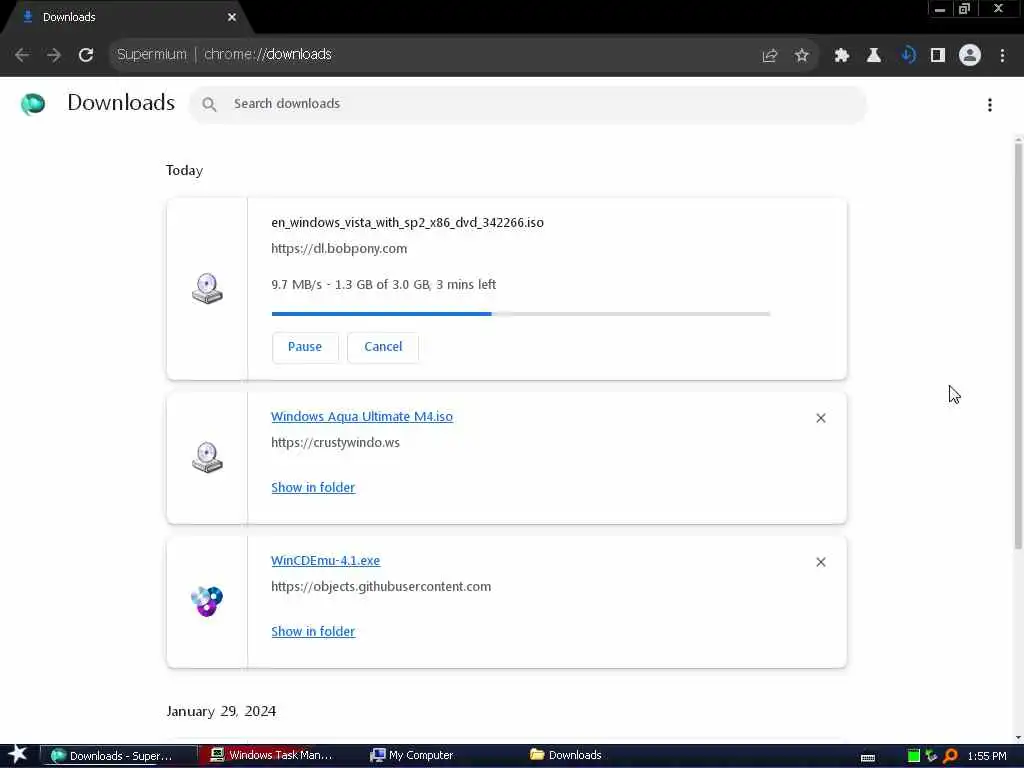Show Windows Aqua Ultimate M4.iso in folder

313,488
